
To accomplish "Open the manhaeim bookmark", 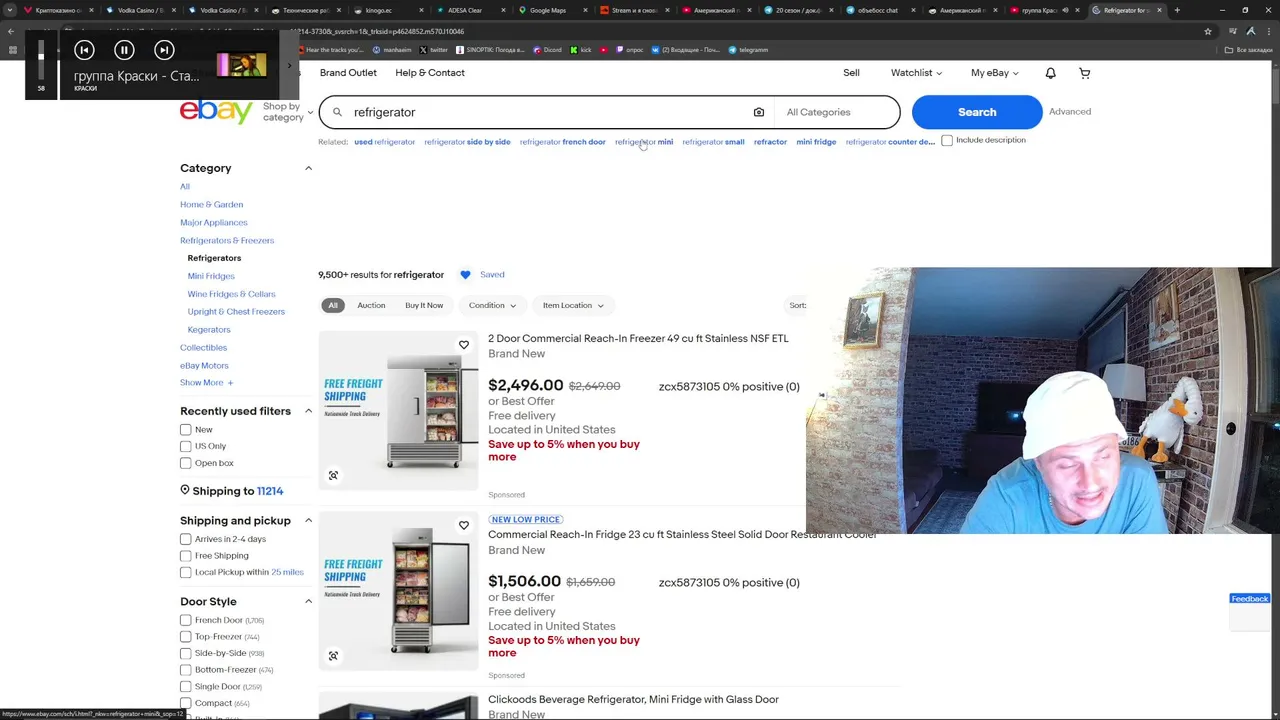I will click(391, 50).
